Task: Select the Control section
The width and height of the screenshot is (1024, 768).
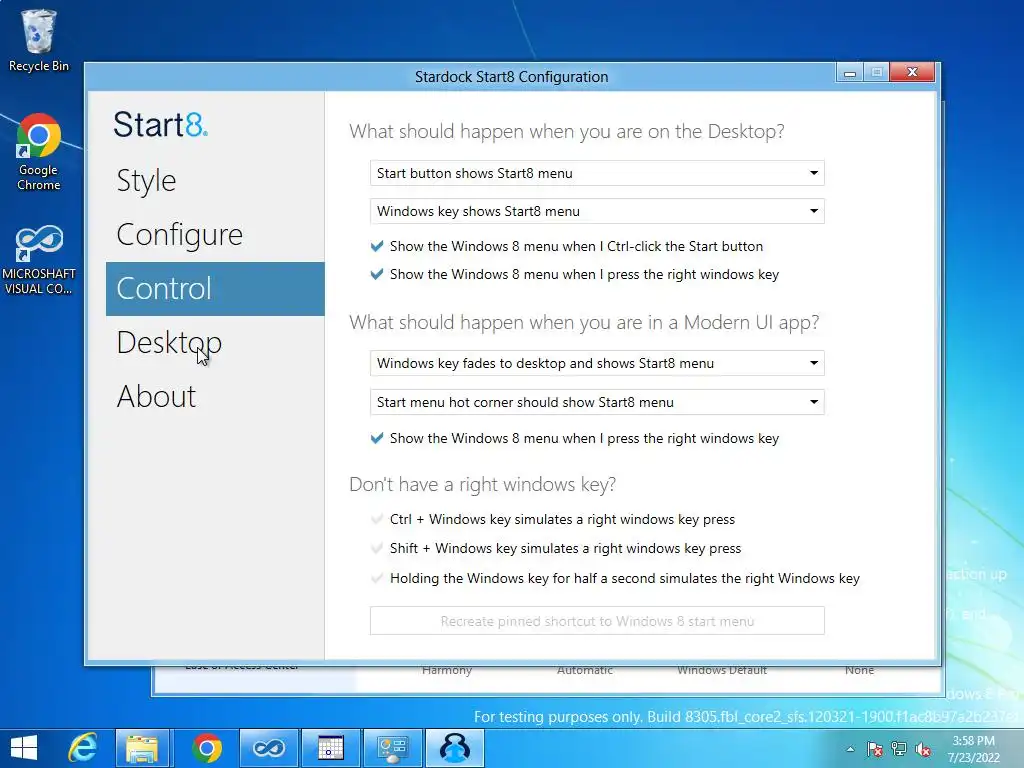Action: [x=215, y=289]
